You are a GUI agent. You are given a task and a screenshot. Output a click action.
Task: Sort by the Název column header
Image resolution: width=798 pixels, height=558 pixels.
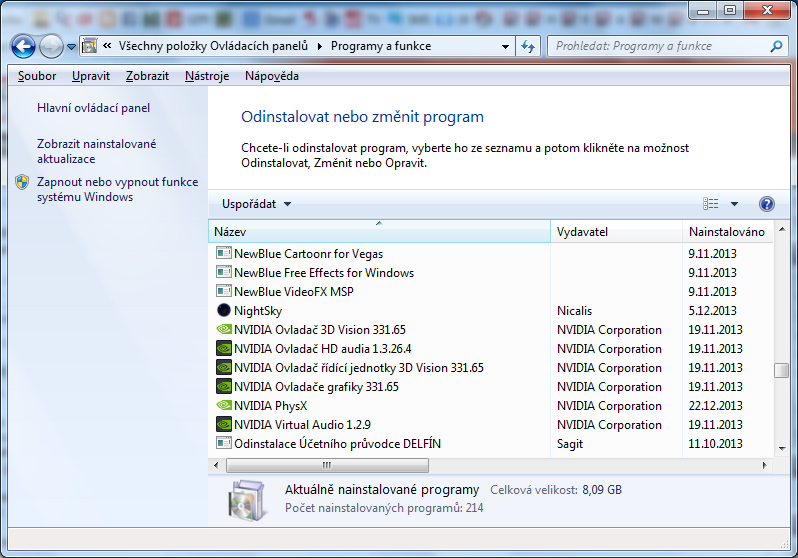click(379, 232)
